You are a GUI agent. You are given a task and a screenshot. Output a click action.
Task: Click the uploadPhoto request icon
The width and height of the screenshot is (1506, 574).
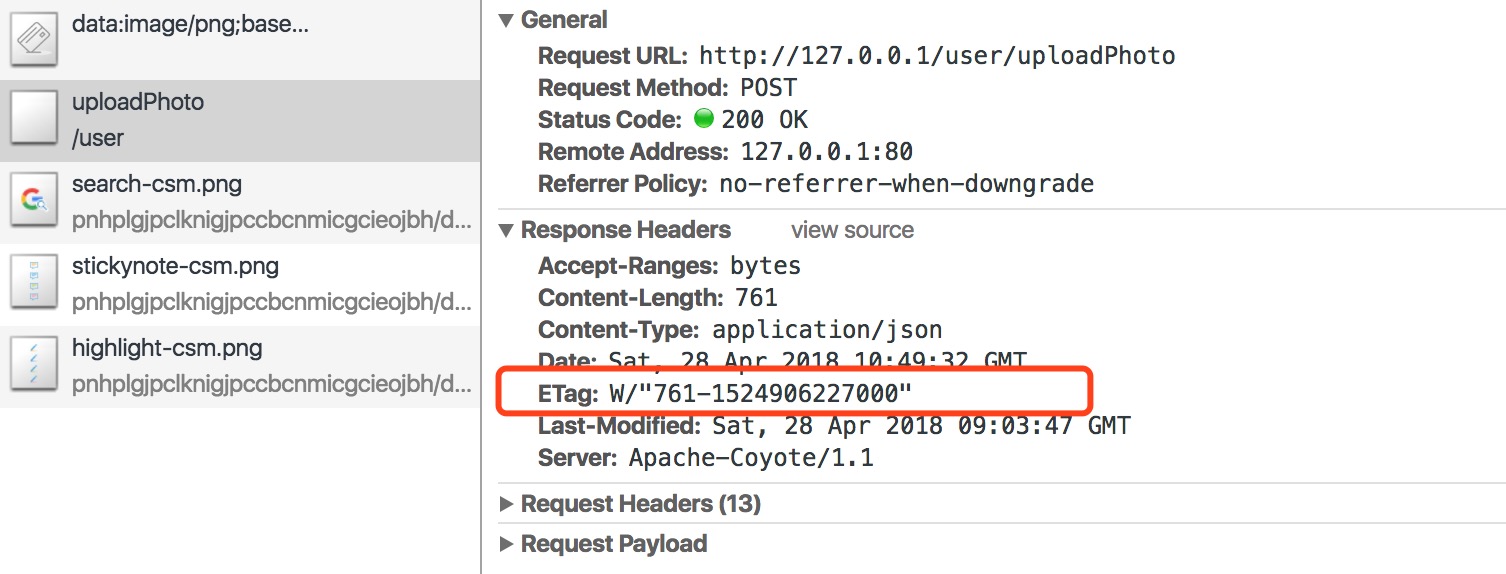coord(35,120)
